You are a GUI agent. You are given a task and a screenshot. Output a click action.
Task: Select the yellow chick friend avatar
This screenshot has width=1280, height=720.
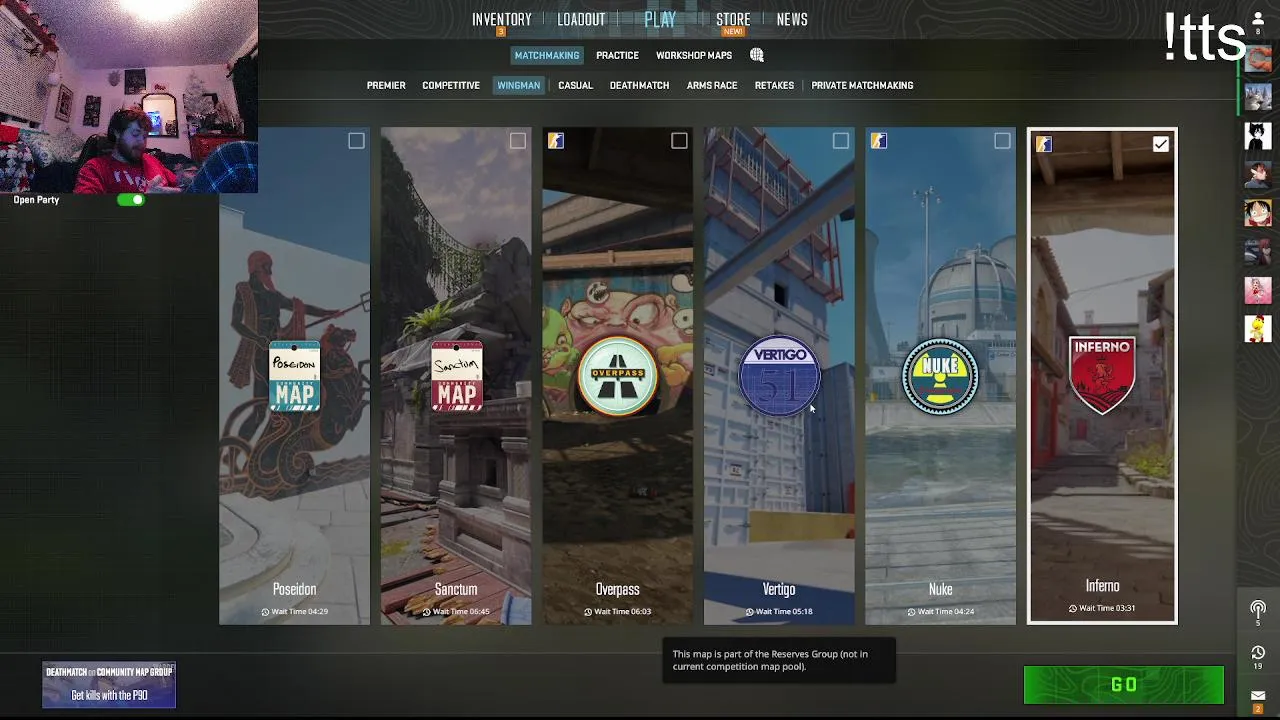pos(1258,328)
